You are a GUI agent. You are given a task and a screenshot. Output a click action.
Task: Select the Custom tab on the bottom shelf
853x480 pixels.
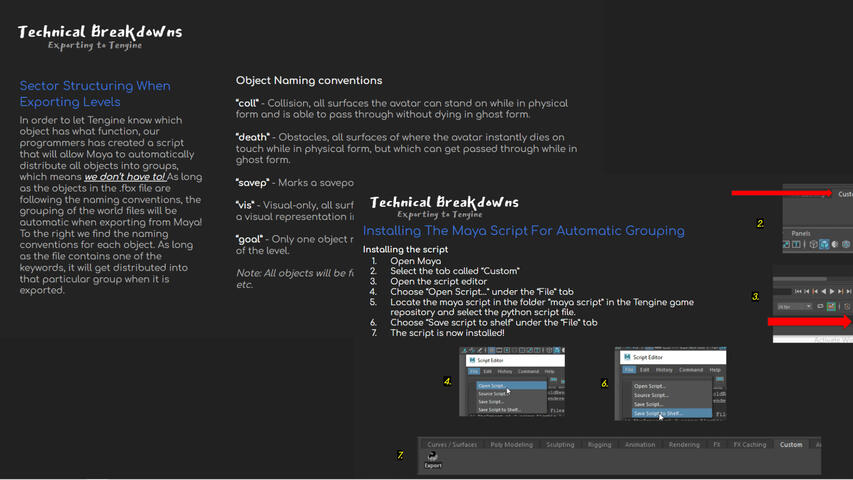(790, 445)
